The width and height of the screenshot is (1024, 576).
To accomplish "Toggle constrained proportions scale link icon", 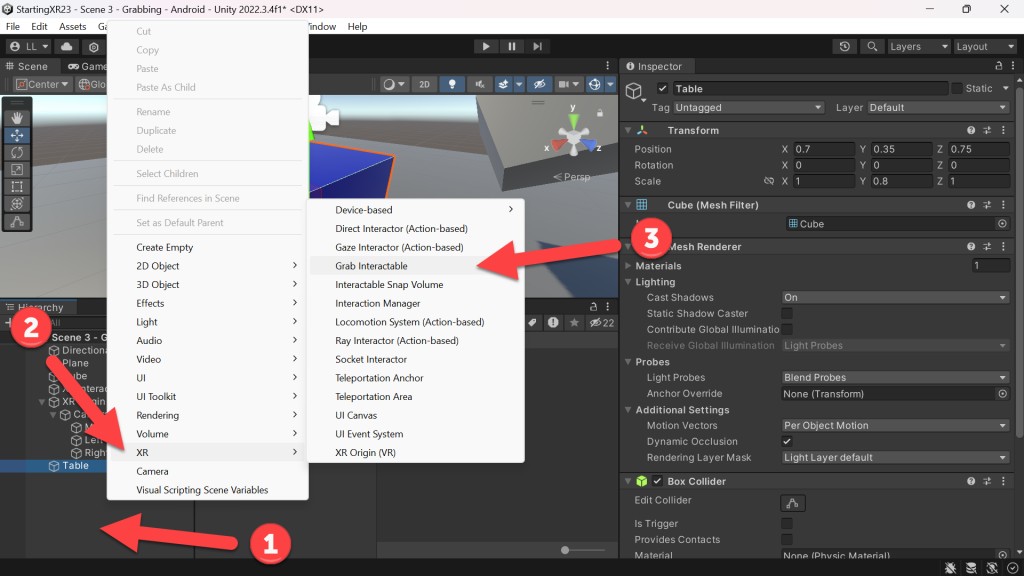I will coord(769,181).
